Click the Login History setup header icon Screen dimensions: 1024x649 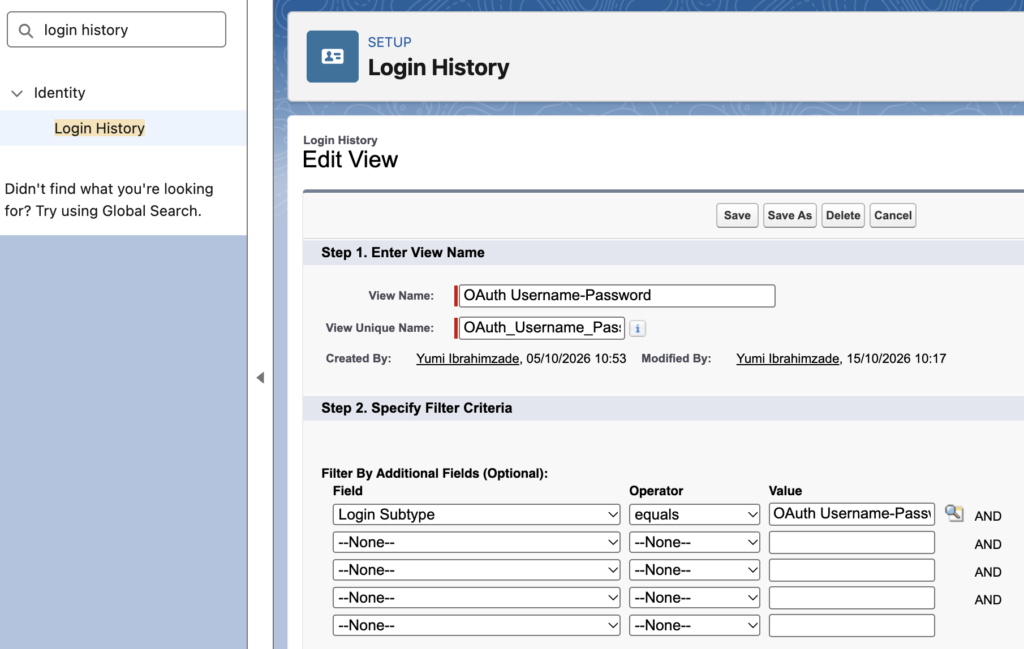(332, 56)
